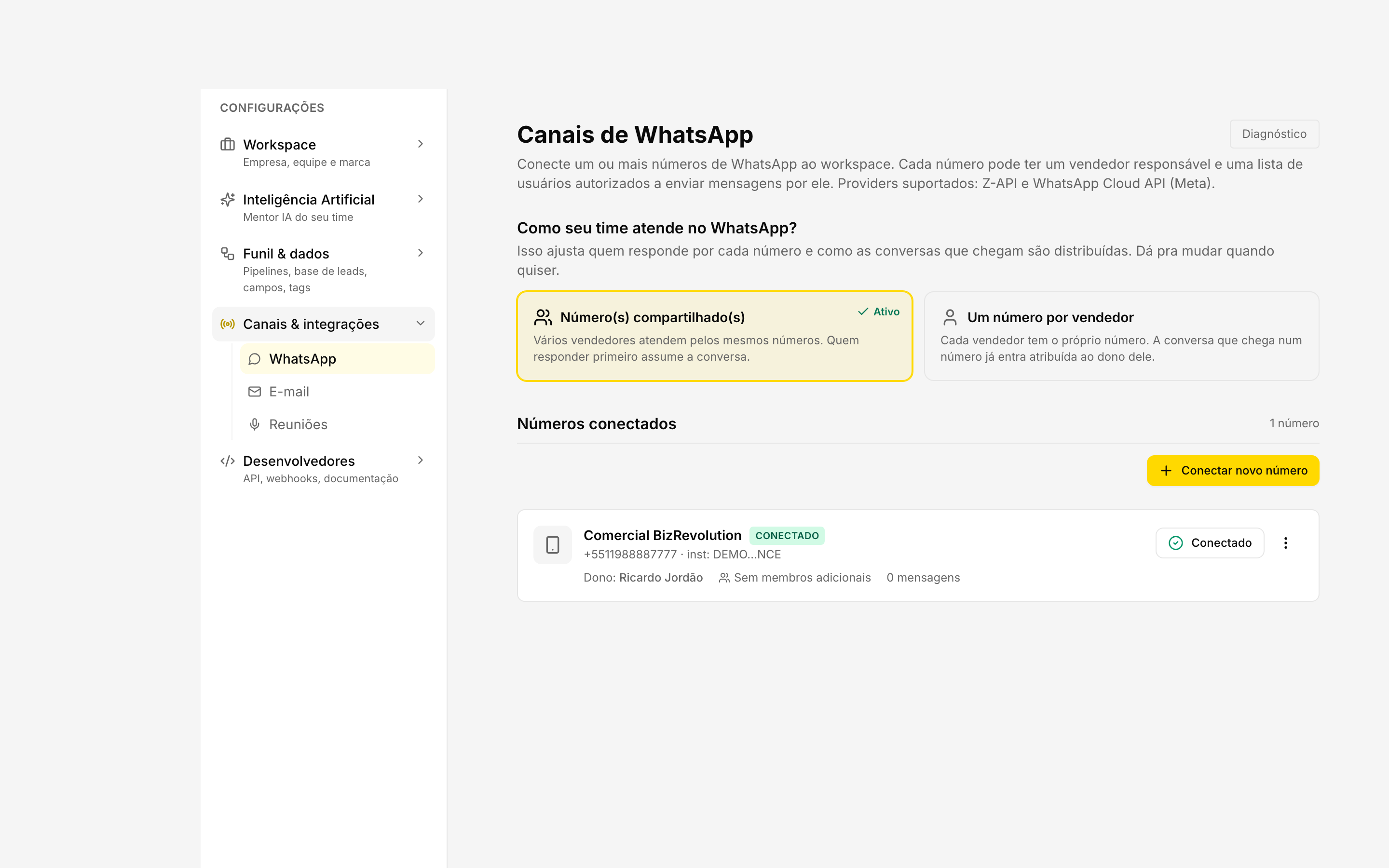Go to the E-mail submenu item
1389x868 pixels.
pos(338,392)
